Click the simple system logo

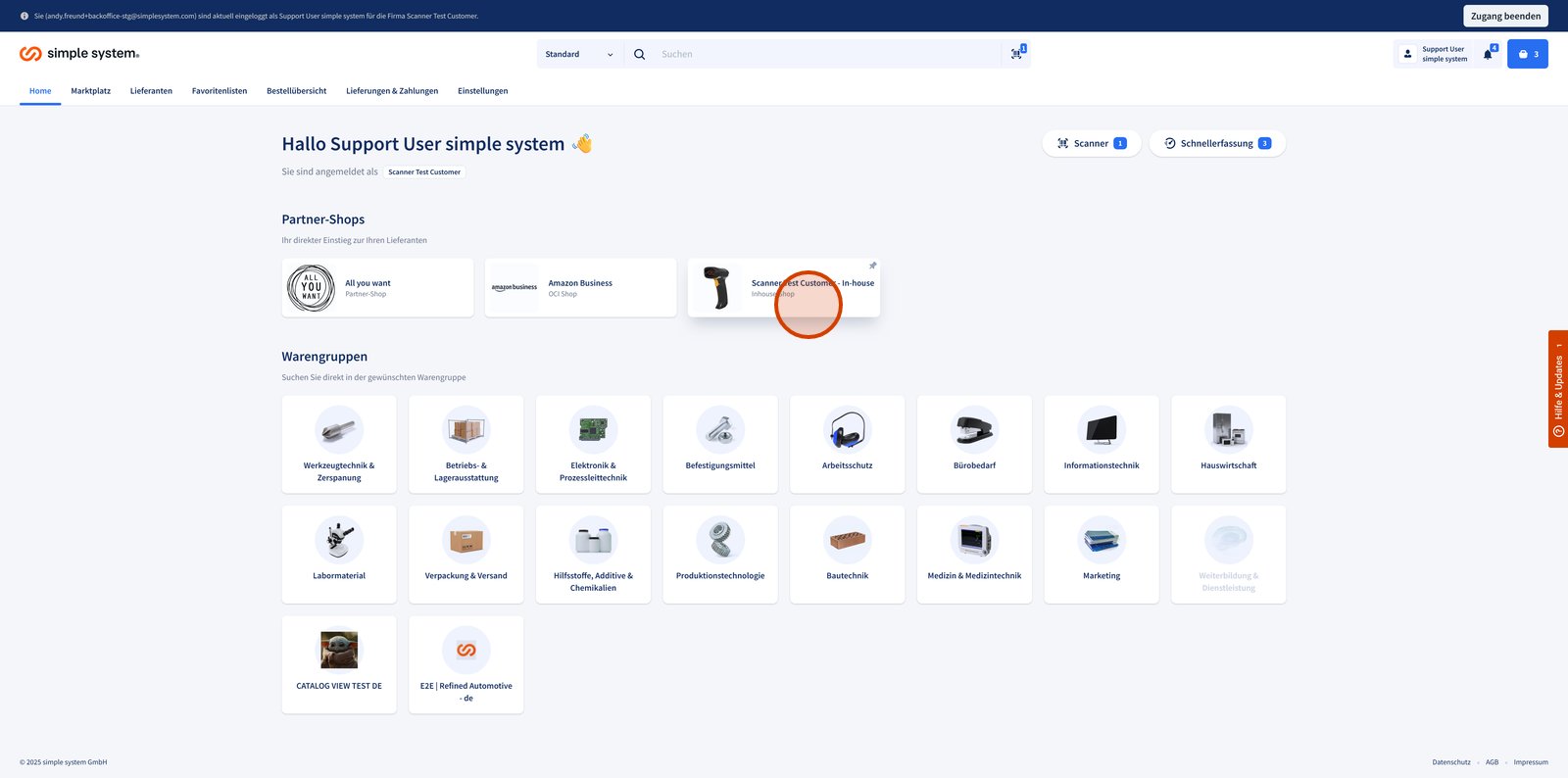pyautogui.click(x=79, y=54)
